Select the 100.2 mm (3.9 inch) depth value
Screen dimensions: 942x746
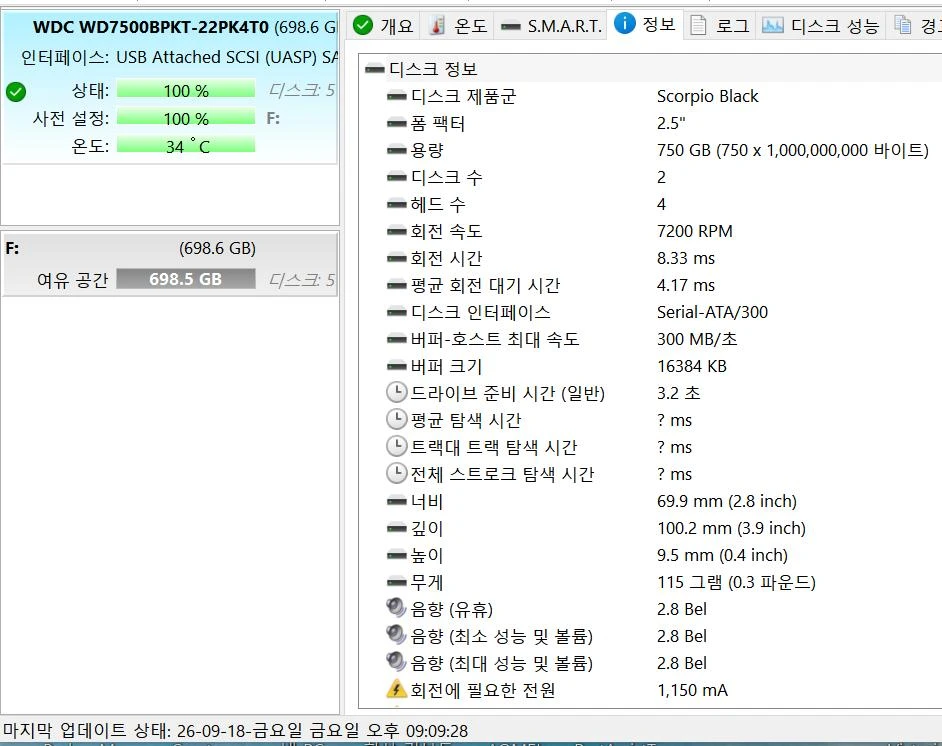tap(731, 528)
